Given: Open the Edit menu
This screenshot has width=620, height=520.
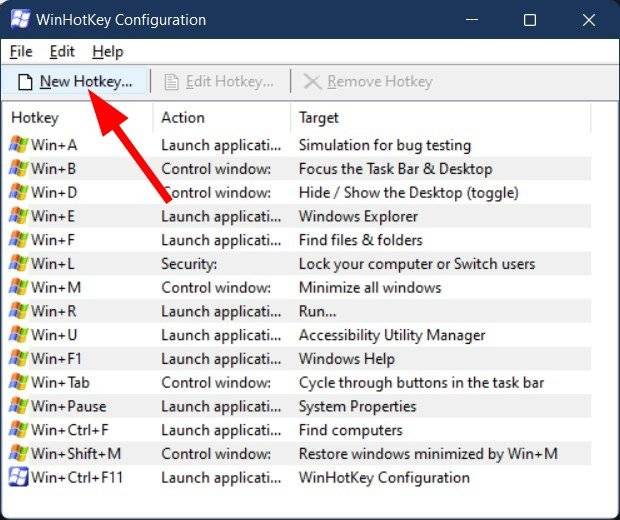Looking at the screenshot, I should tap(62, 51).
